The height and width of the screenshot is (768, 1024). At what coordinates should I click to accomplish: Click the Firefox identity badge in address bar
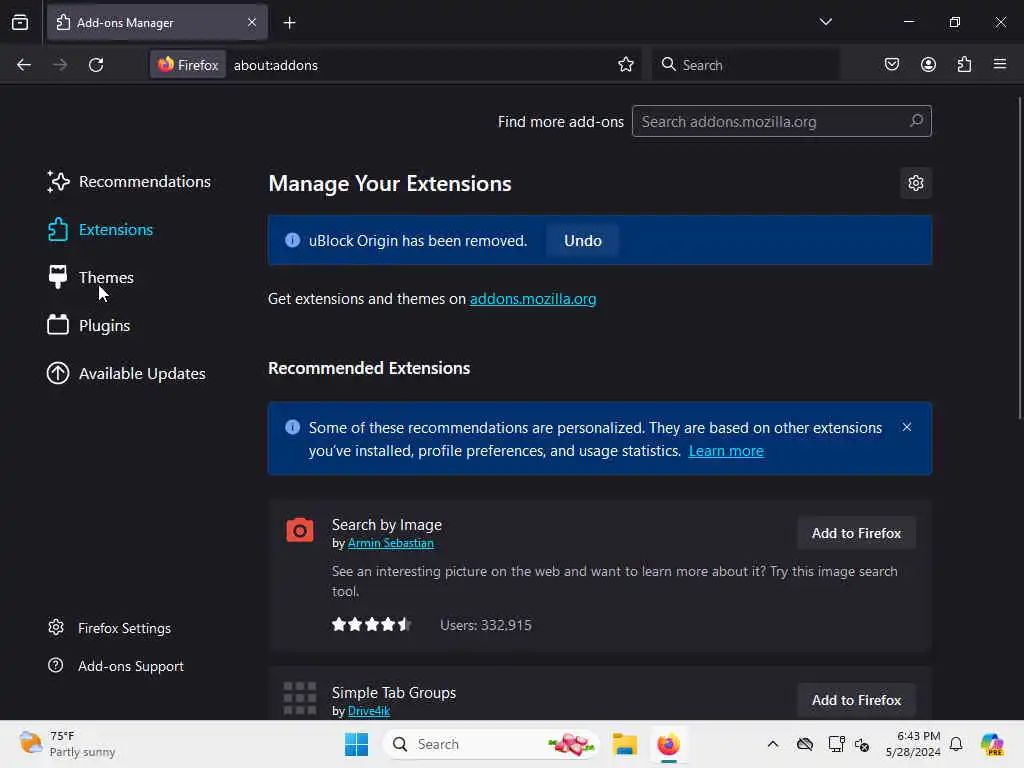pyautogui.click(x=188, y=65)
